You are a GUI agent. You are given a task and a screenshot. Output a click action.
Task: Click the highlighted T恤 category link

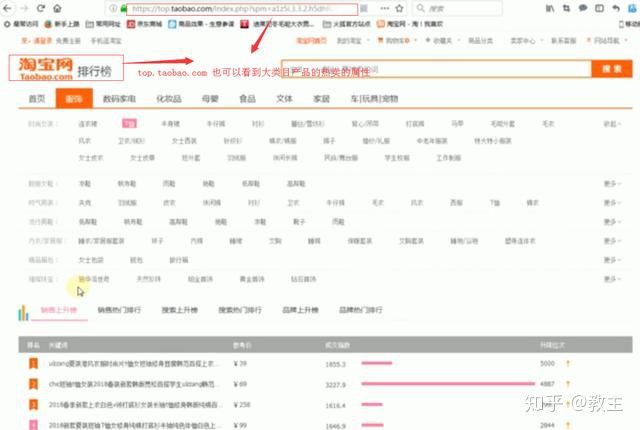tap(130, 124)
